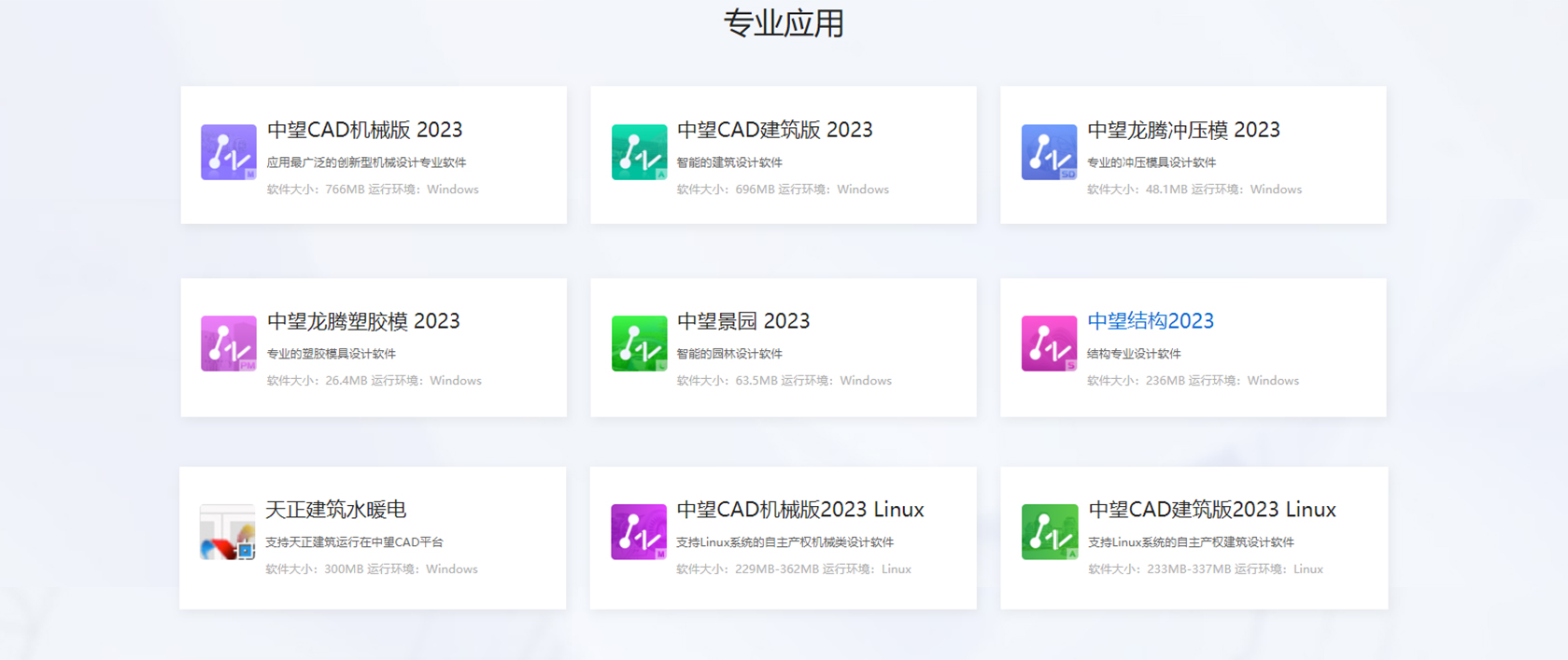Viewport: 1568px width, 660px height.
Task: Select the 中望CAD建筑版2023 Linux title
Action: click(1211, 510)
